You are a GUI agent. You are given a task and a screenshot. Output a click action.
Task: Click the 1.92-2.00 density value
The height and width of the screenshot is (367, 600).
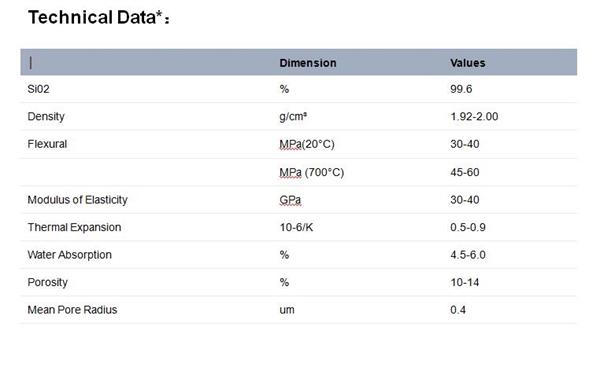point(474,116)
